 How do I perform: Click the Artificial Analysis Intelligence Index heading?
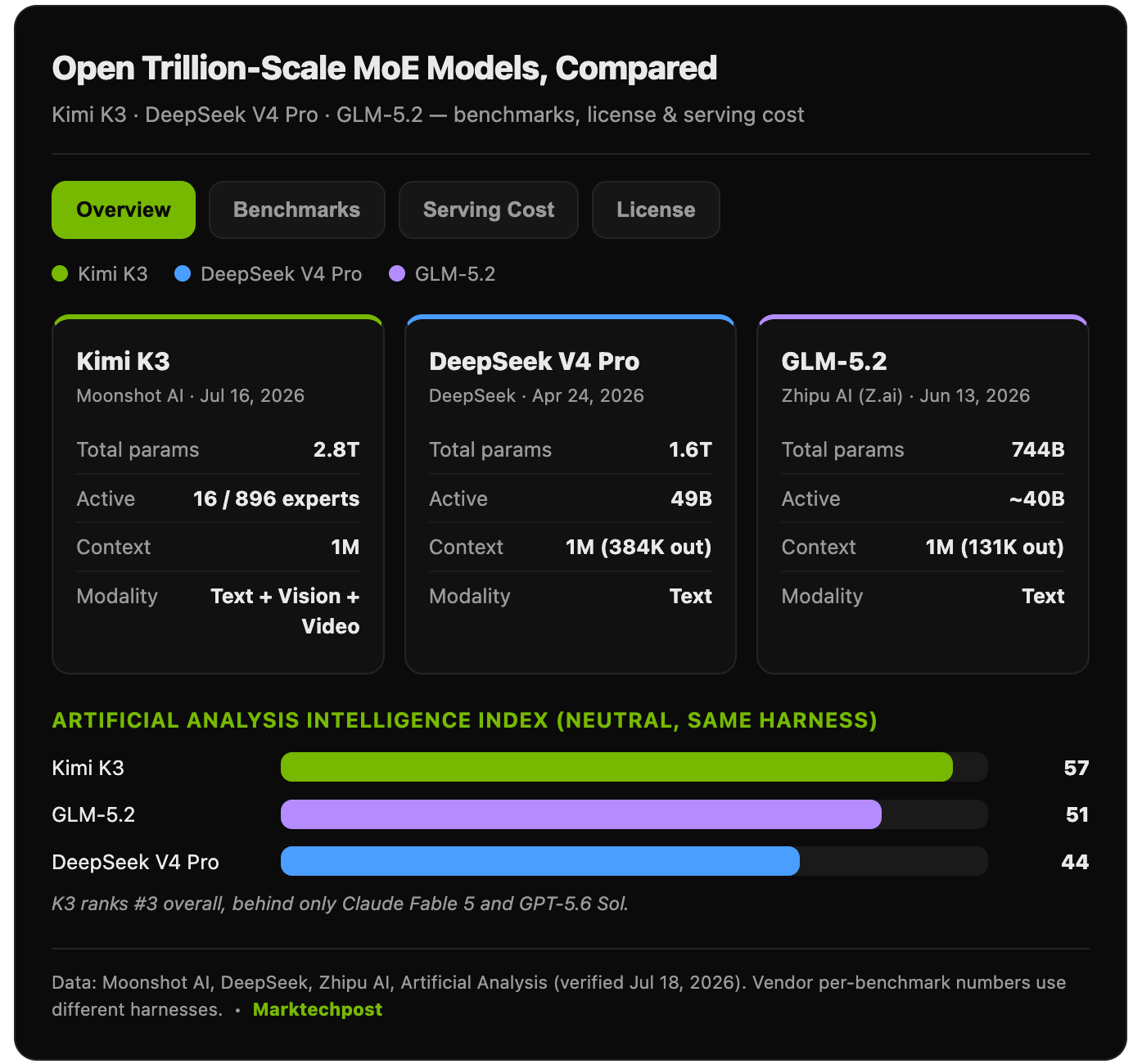point(464,720)
